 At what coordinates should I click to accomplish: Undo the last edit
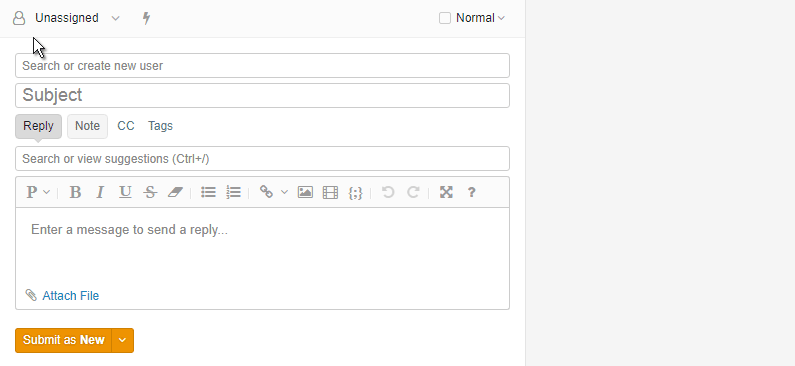tap(388, 192)
